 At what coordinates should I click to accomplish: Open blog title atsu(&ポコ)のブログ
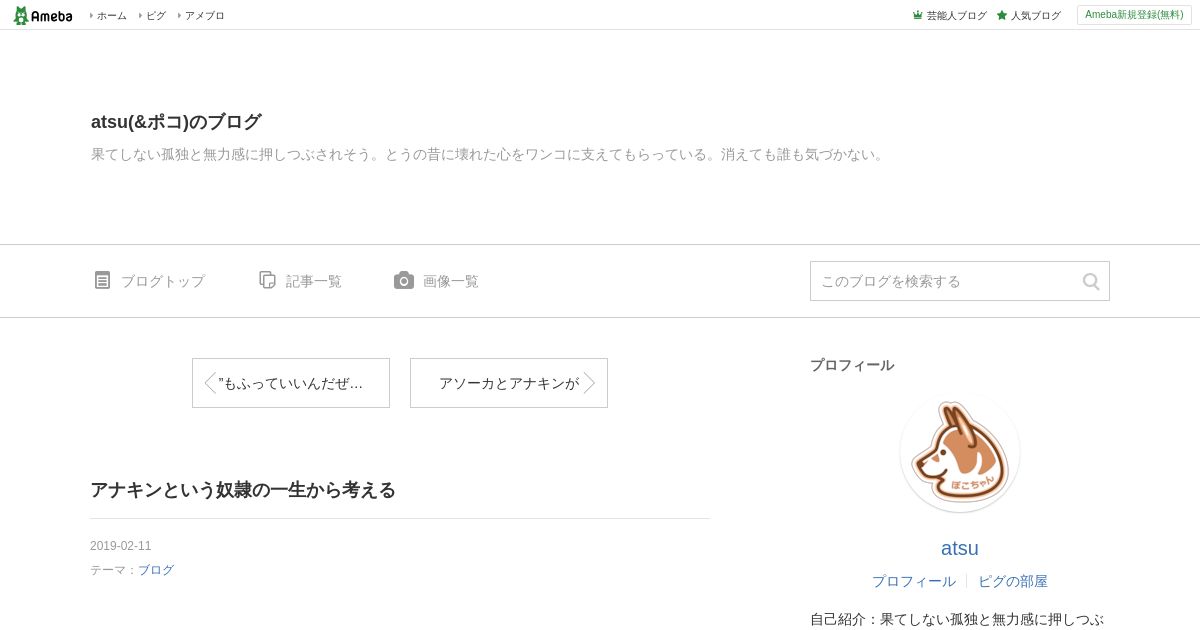[x=176, y=122]
